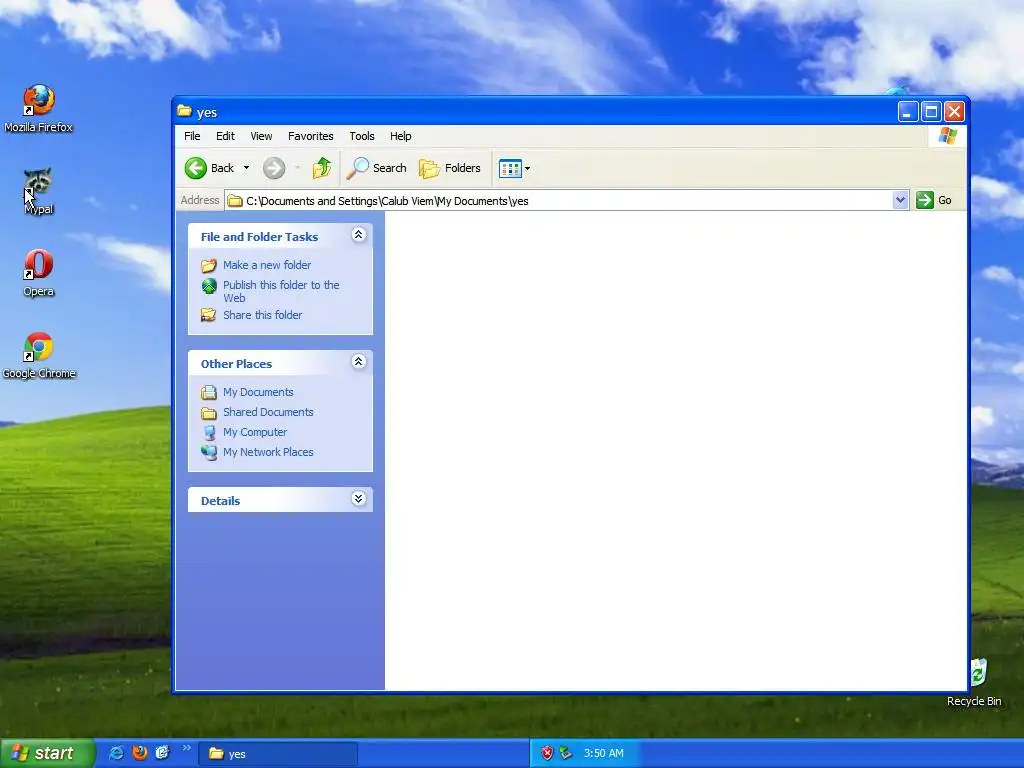Toggle the Folders pane
Screen dimensions: 1024x768
[x=449, y=168]
